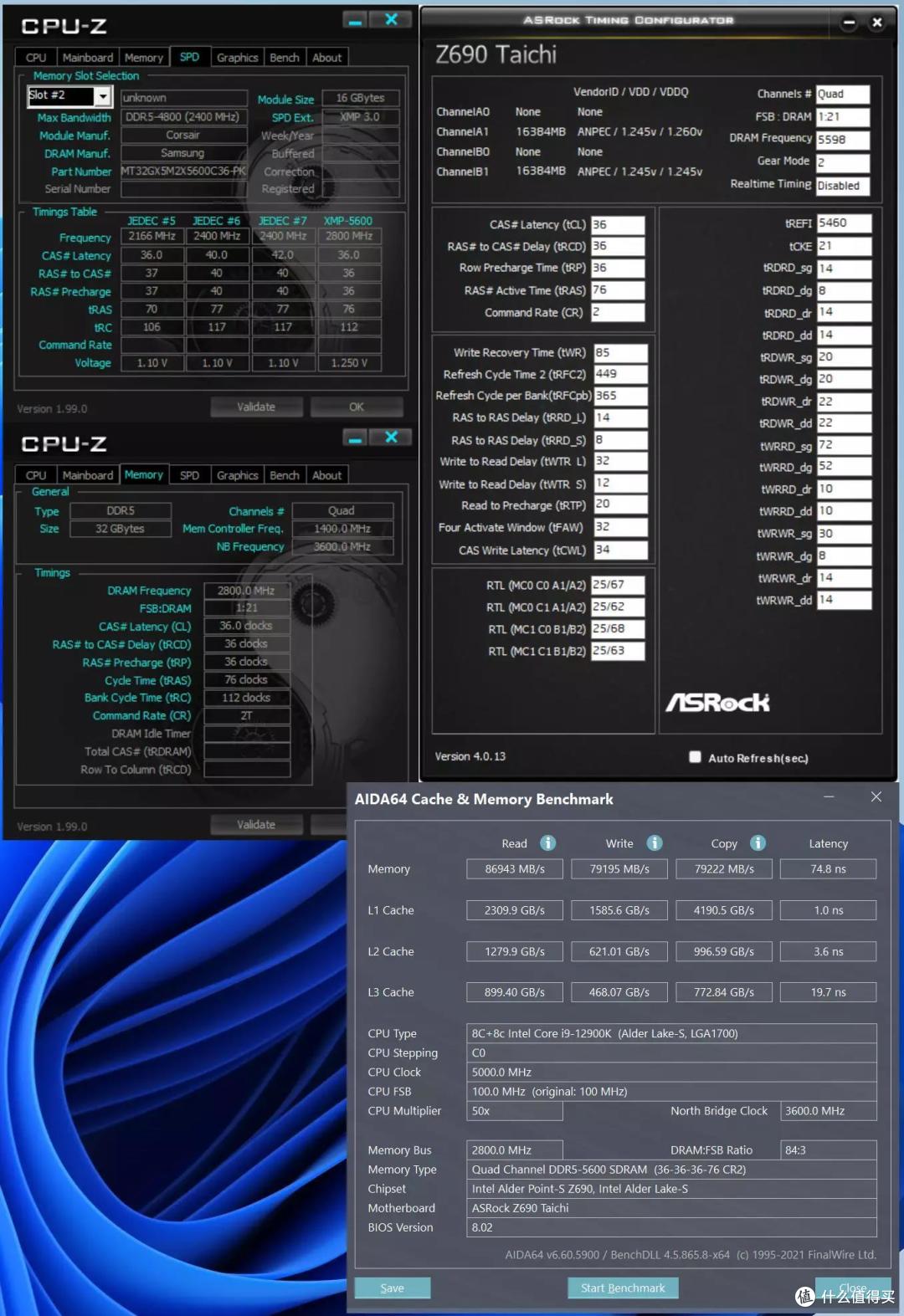This screenshot has width=904, height=1316.
Task: Click L3 Cache Latency value 19.7 ns
Action: click(x=828, y=992)
